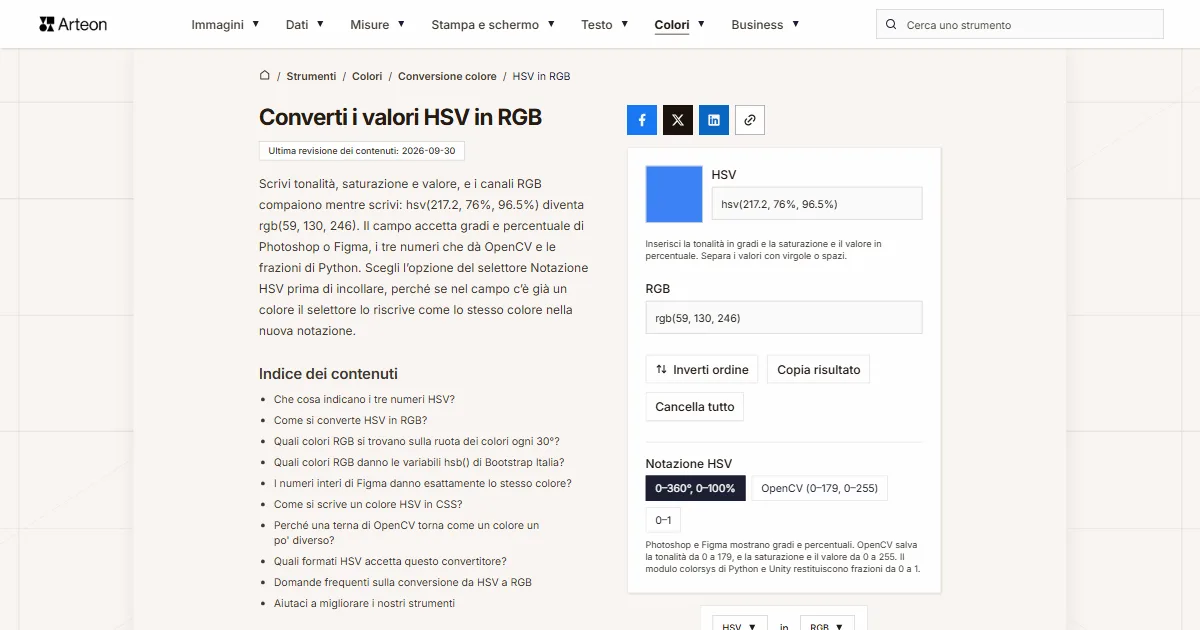Click the search magnifier icon
This screenshot has width=1200, height=630.
pos(891,25)
